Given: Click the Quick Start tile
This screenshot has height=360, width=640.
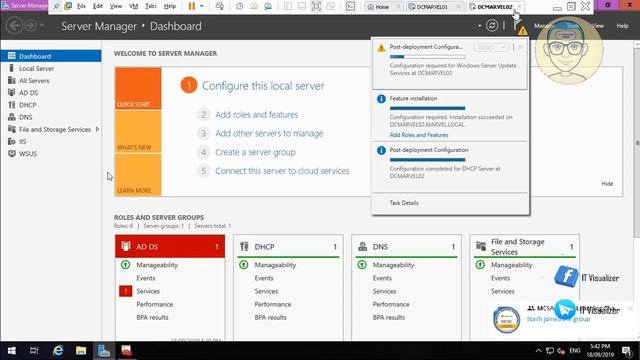Looking at the screenshot, I should click(x=138, y=89).
